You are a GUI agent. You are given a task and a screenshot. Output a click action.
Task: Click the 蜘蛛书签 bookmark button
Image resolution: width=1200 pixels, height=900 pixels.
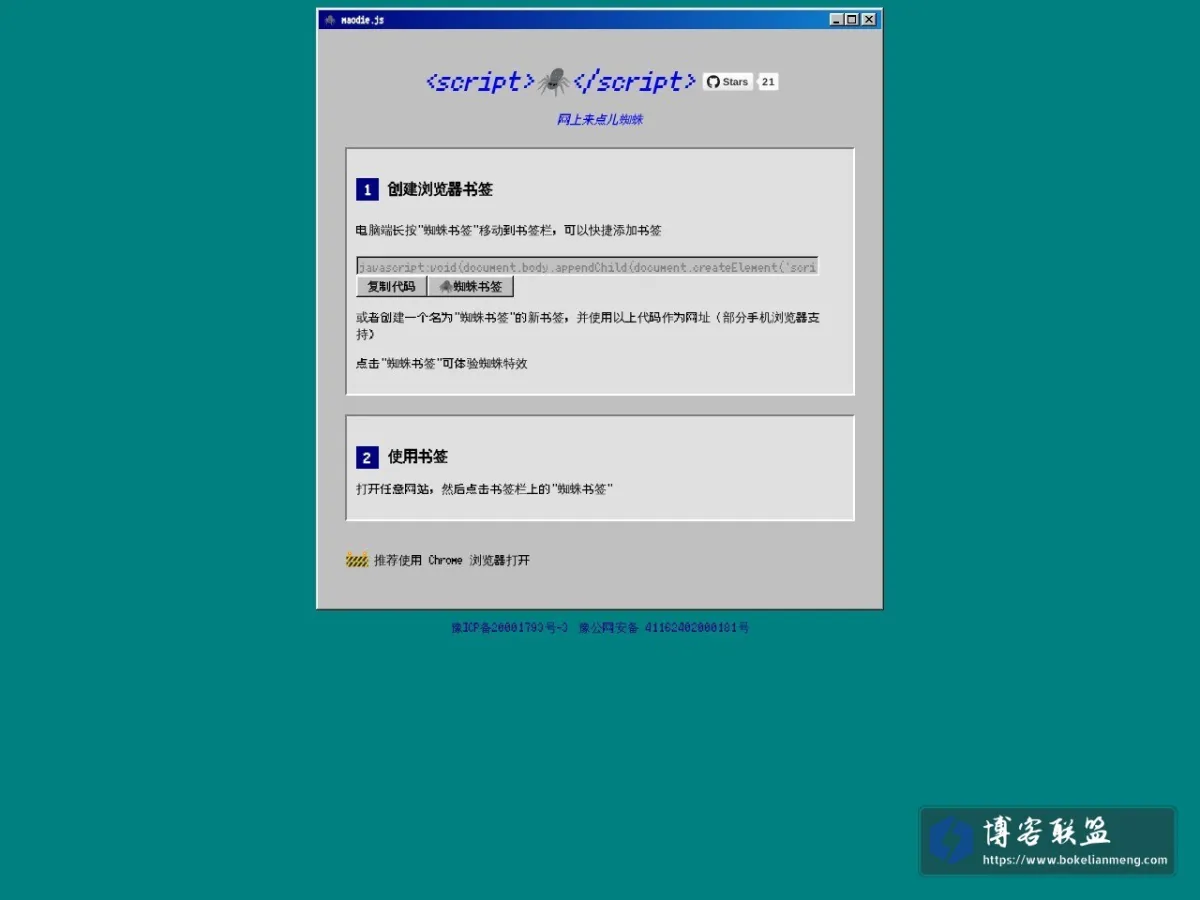point(471,287)
